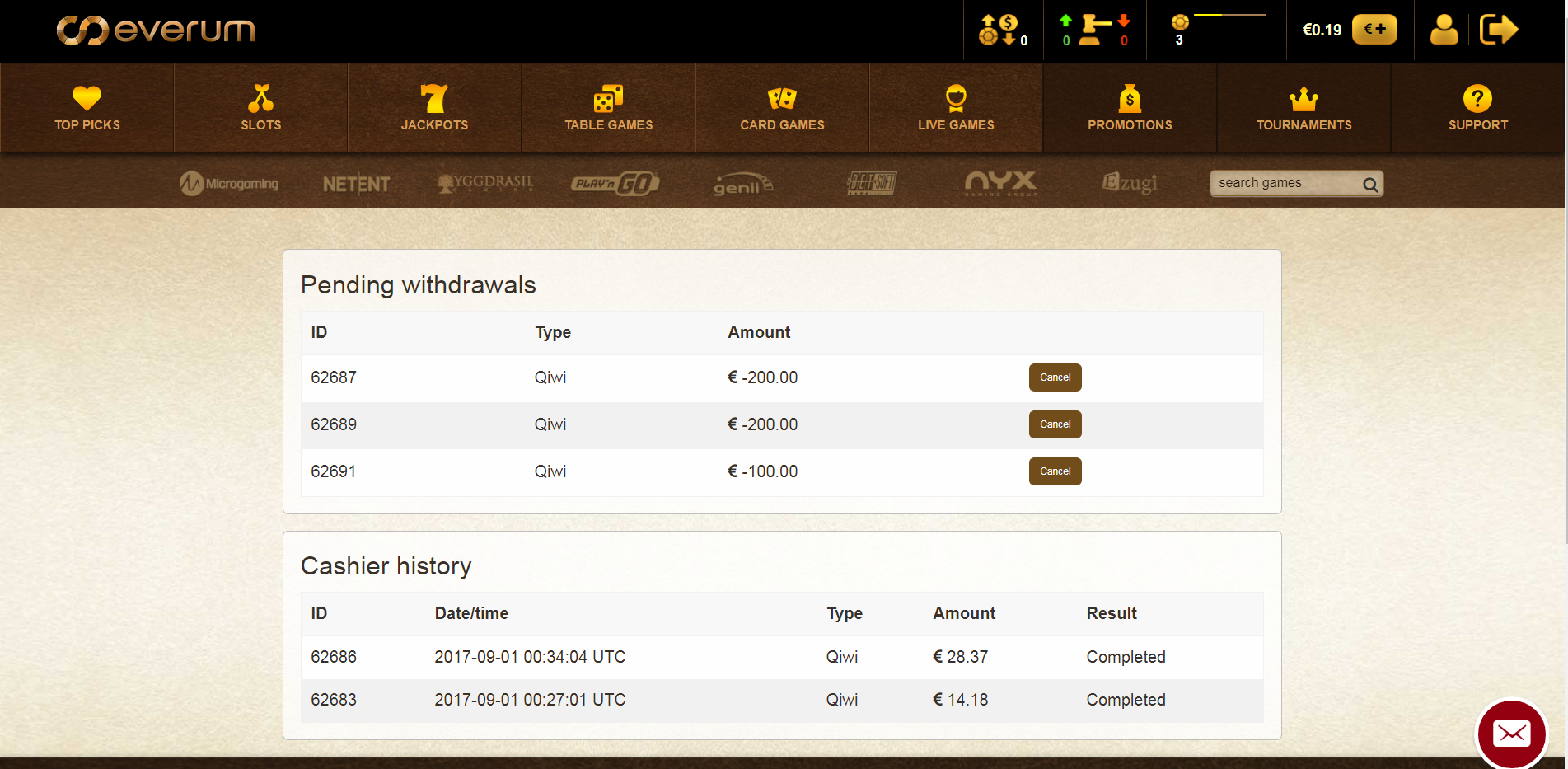Open the Top Picks category
Image resolution: width=1568 pixels, height=769 pixels.
point(87,108)
